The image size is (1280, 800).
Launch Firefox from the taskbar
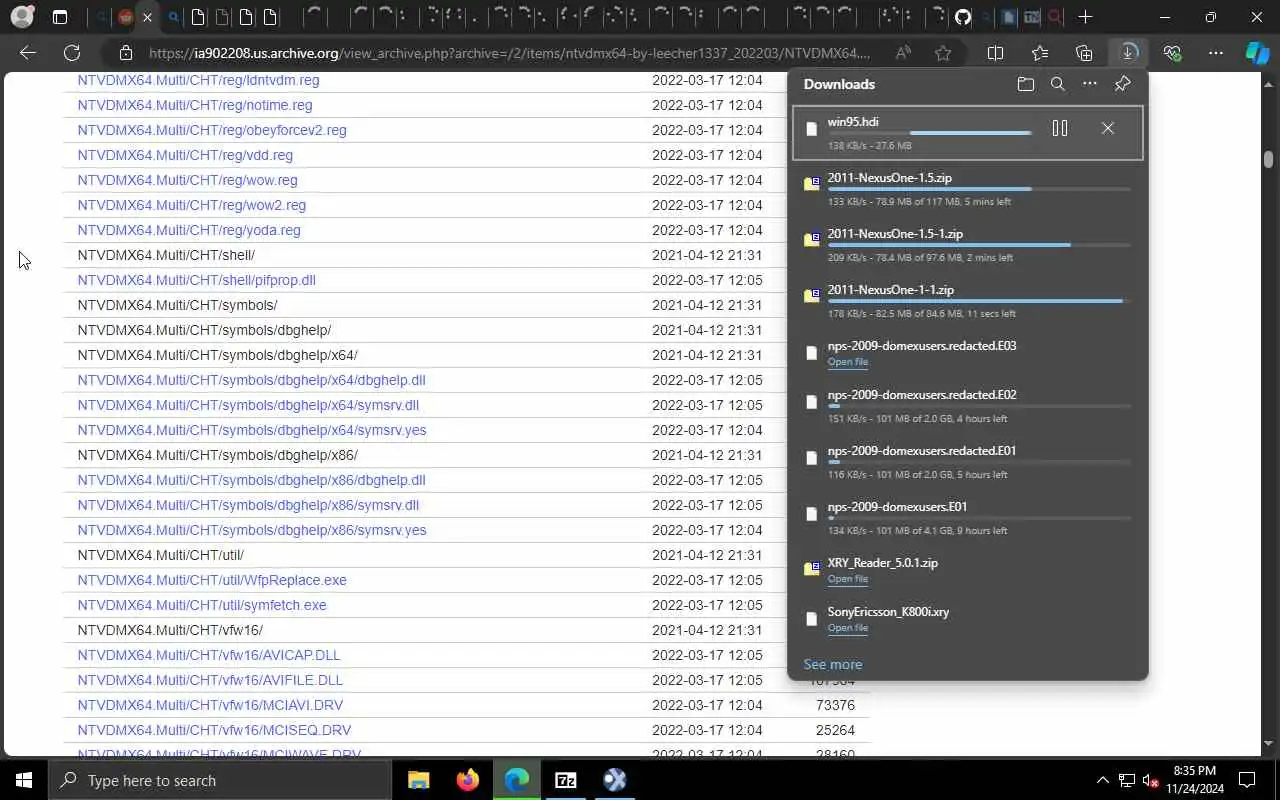point(467,780)
